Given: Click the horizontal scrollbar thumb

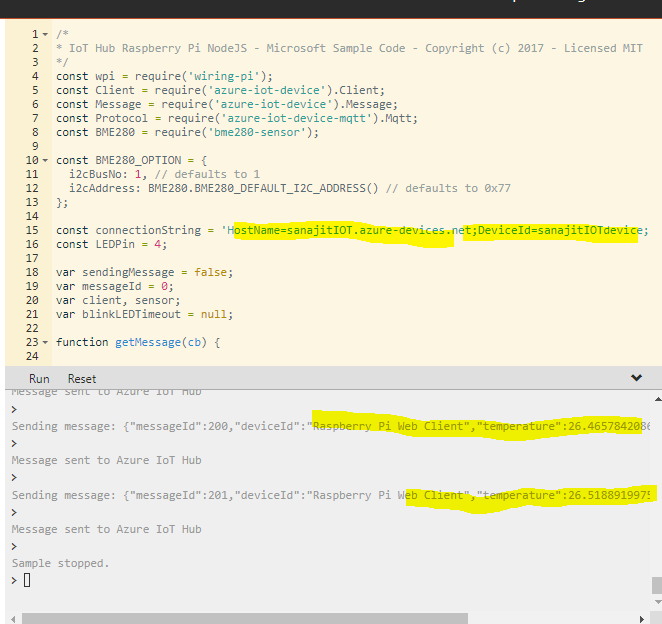Looking at the screenshot, I should tap(245, 619).
